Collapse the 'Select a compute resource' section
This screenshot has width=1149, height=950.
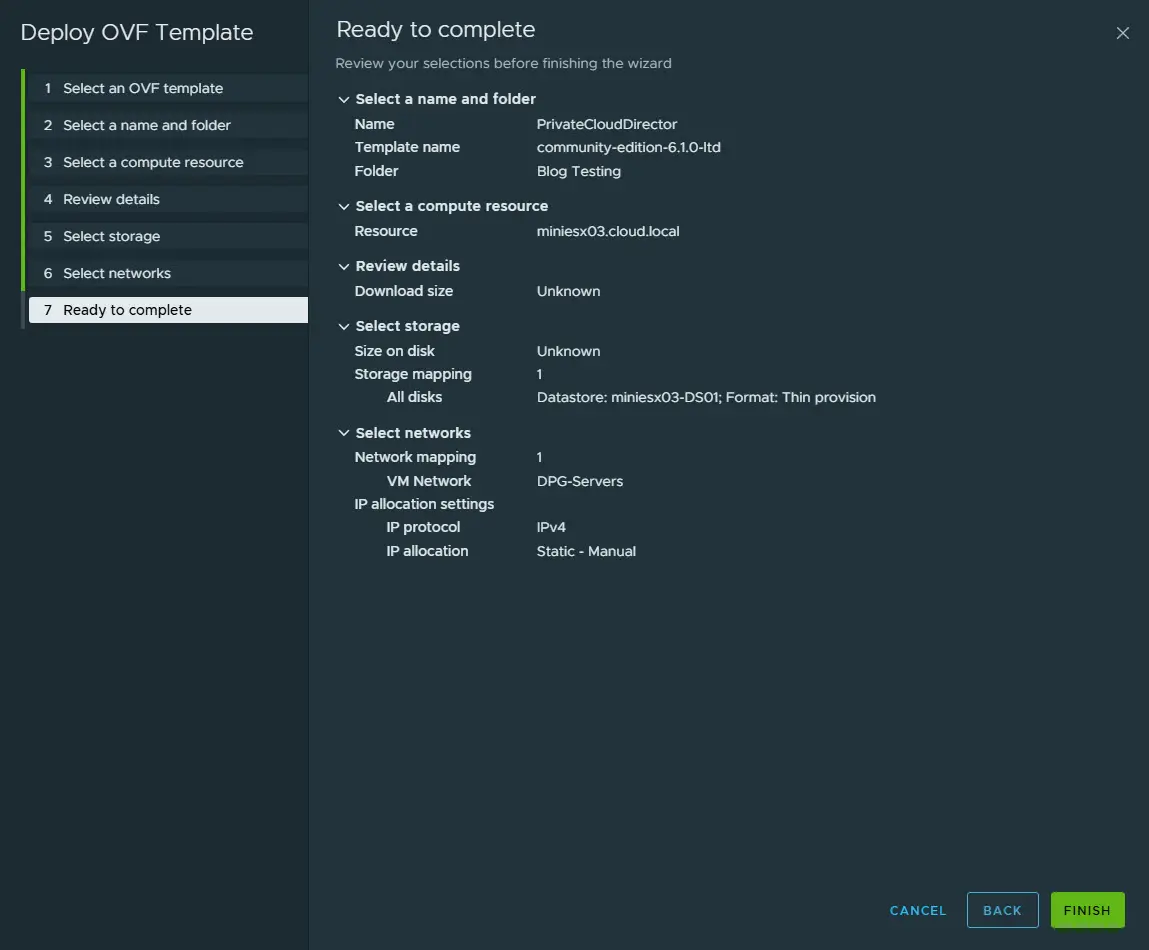pos(344,207)
